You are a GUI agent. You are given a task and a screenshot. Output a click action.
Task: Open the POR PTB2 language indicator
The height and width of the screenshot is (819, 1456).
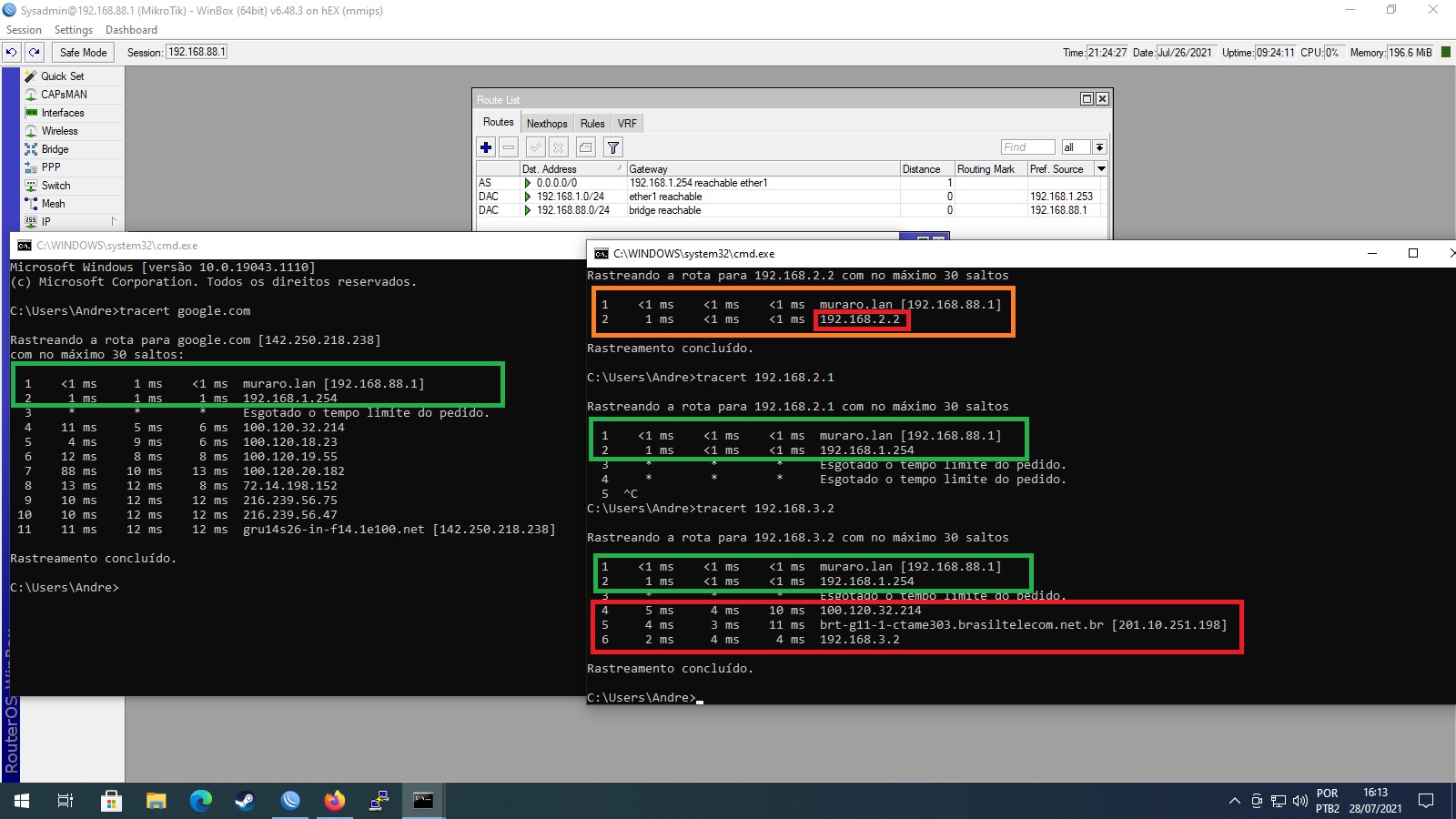pos(1328,801)
